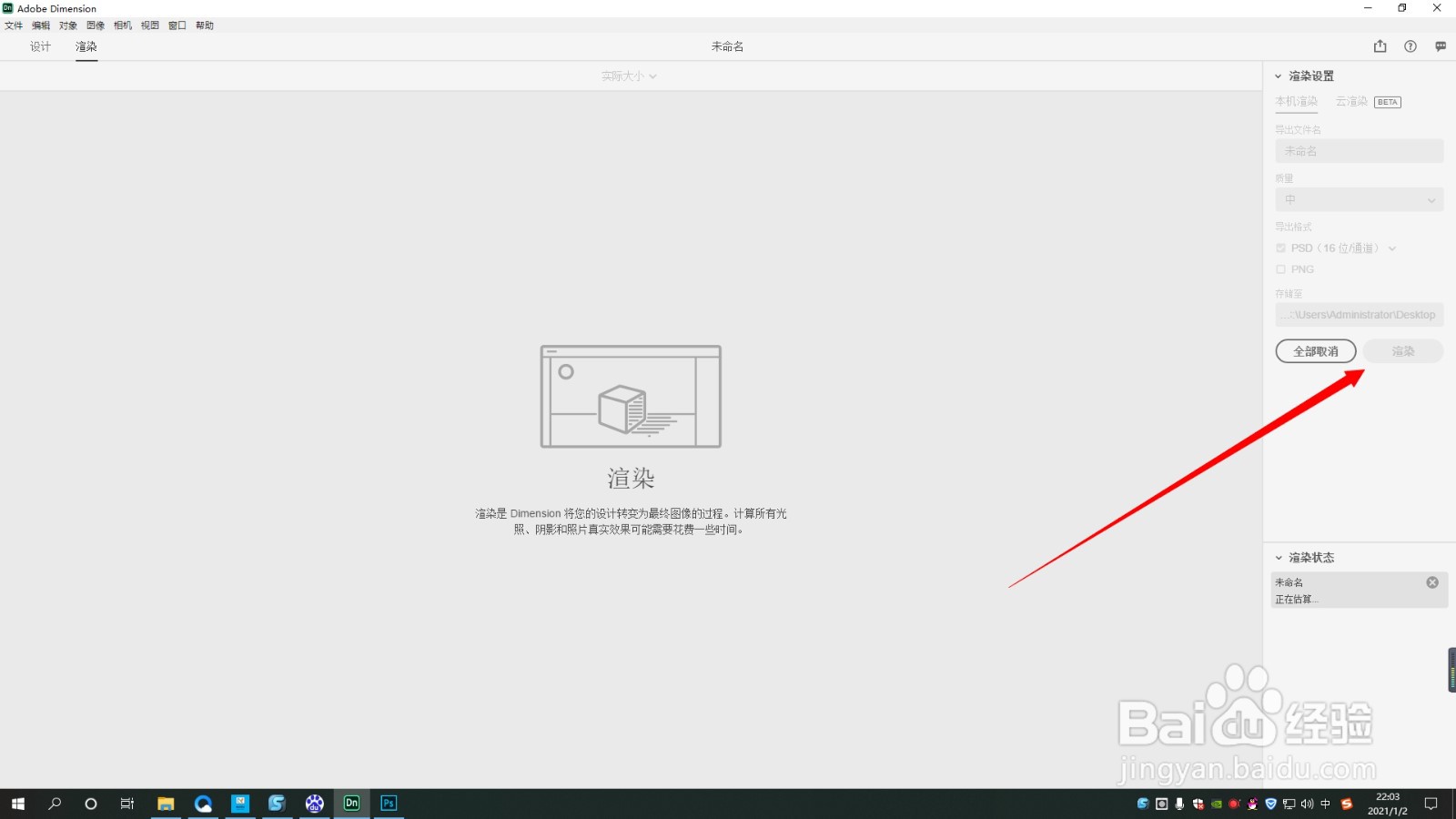Open taskbar search magnifier
The height and width of the screenshot is (819, 1456).
point(55,804)
